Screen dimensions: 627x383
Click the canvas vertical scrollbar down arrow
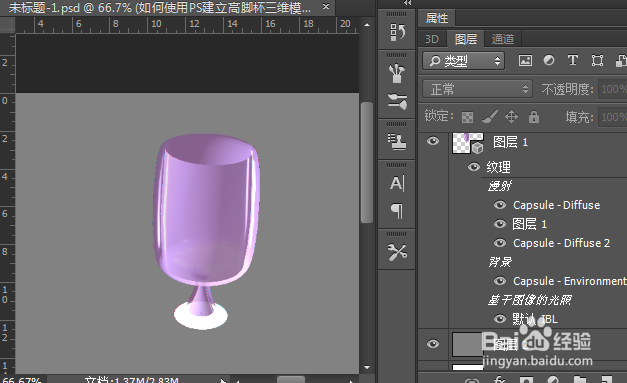(x=367, y=367)
